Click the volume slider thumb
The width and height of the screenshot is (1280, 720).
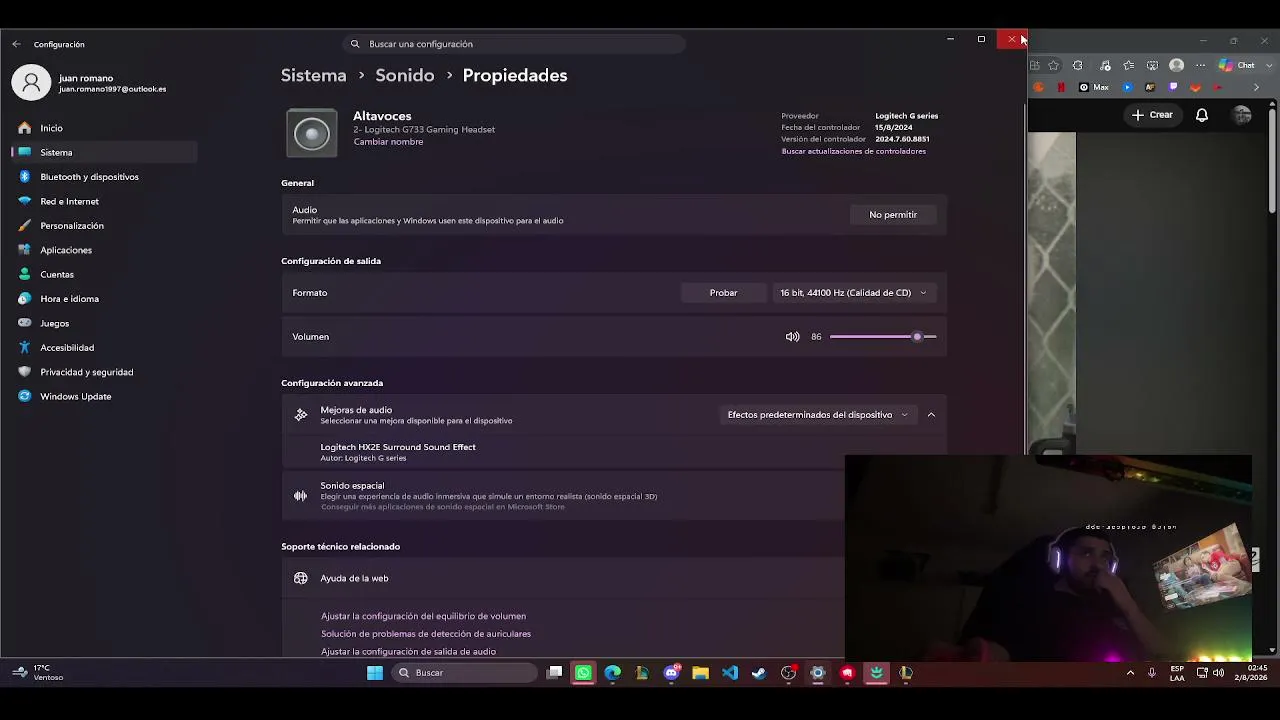(917, 337)
